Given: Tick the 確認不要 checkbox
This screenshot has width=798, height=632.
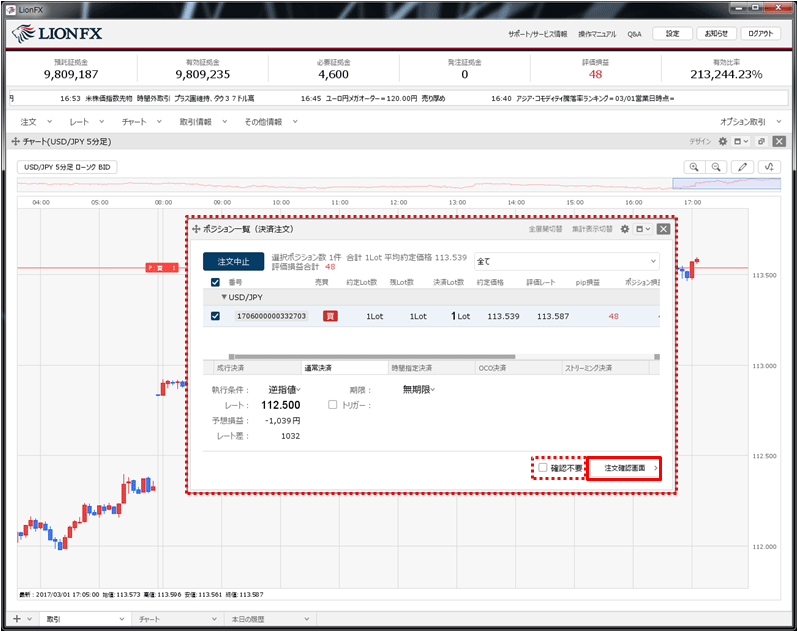Looking at the screenshot, I should [x=543, y=468].
